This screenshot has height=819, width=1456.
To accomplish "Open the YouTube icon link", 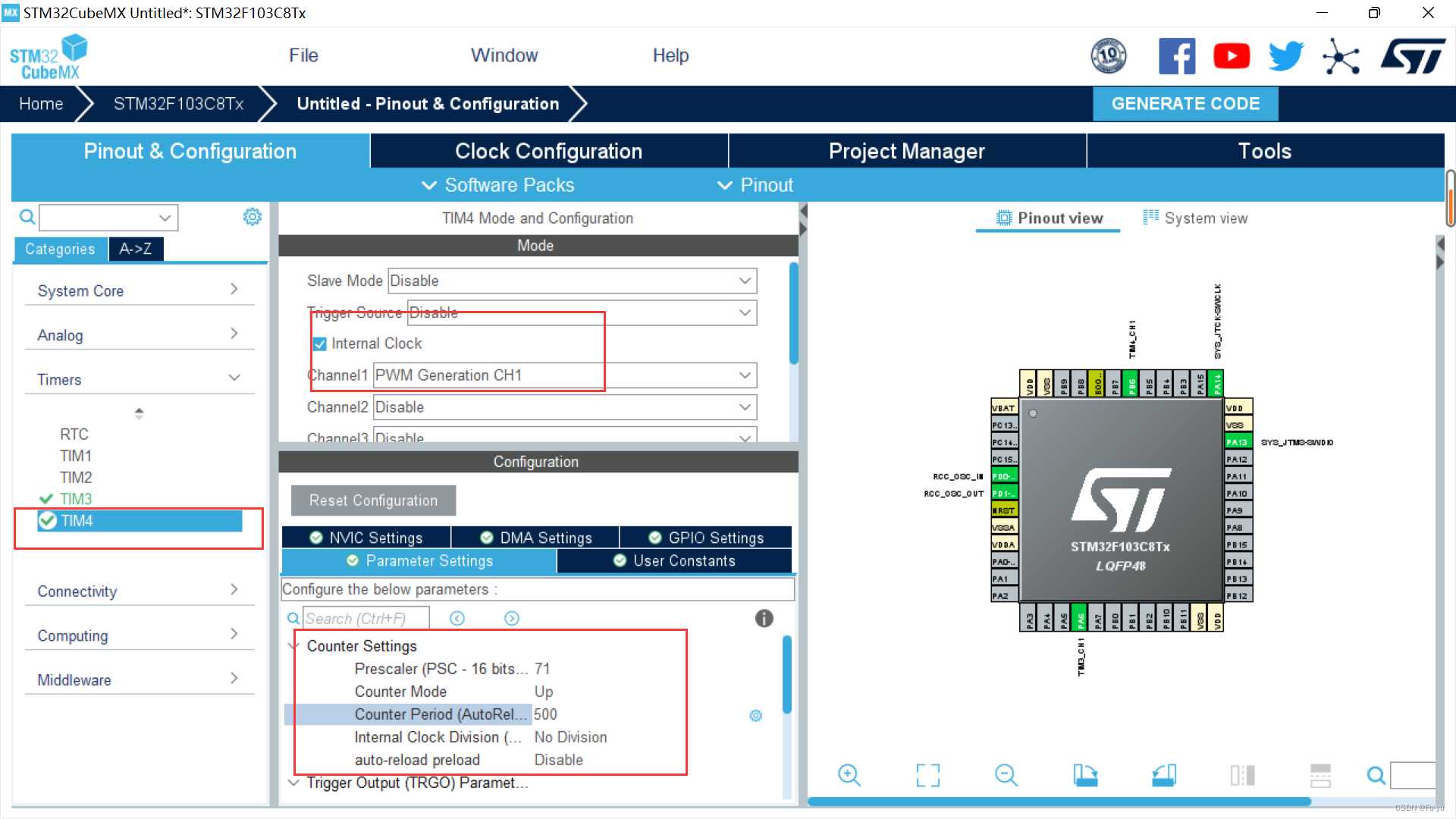I will tap(1231, 56).
